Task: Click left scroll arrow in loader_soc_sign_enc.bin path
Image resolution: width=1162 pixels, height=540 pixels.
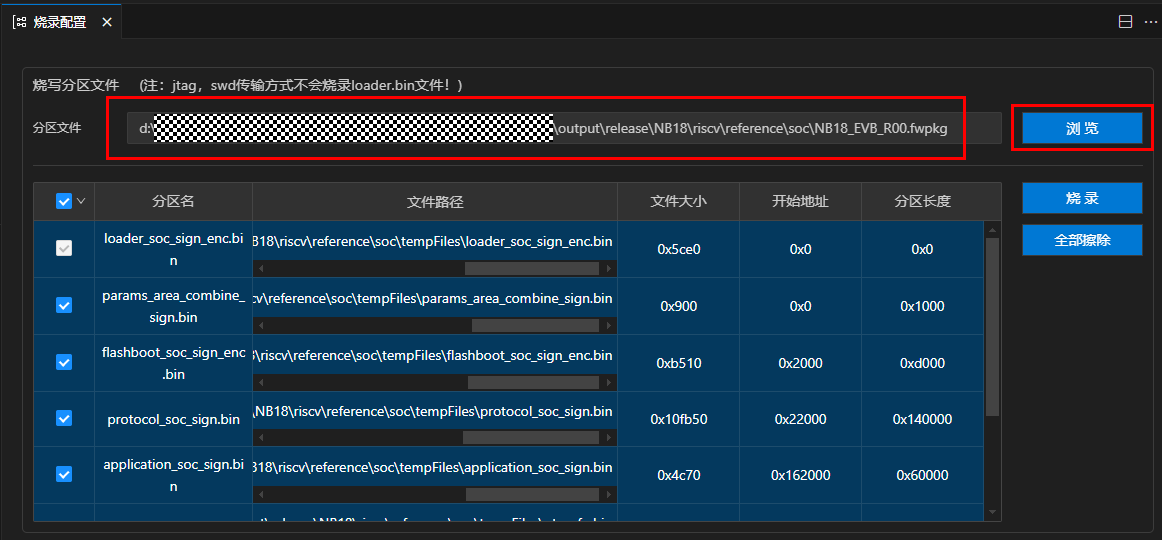Action: coord(260,269)
